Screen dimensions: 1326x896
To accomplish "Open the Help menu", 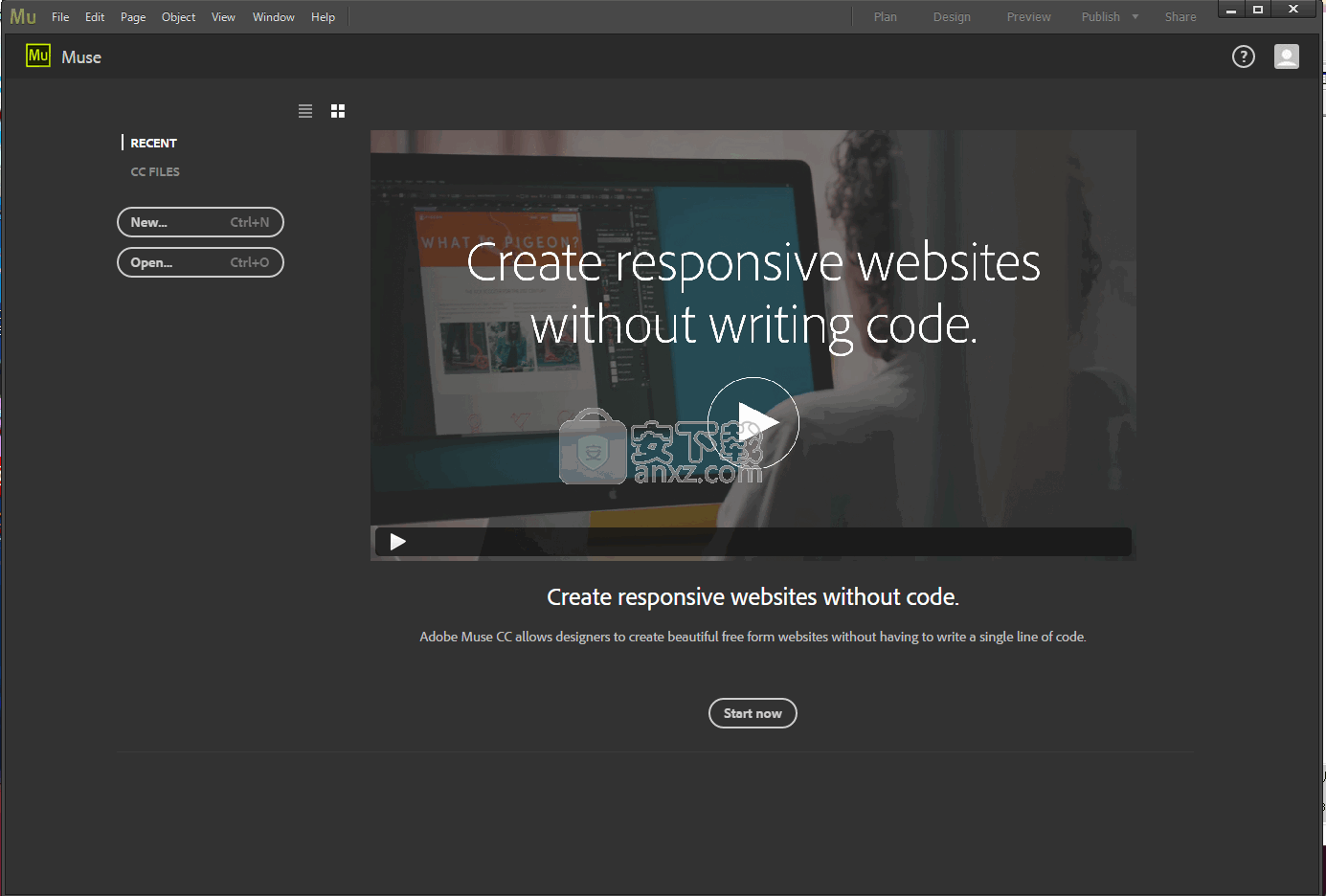I will tap(324, 17).
